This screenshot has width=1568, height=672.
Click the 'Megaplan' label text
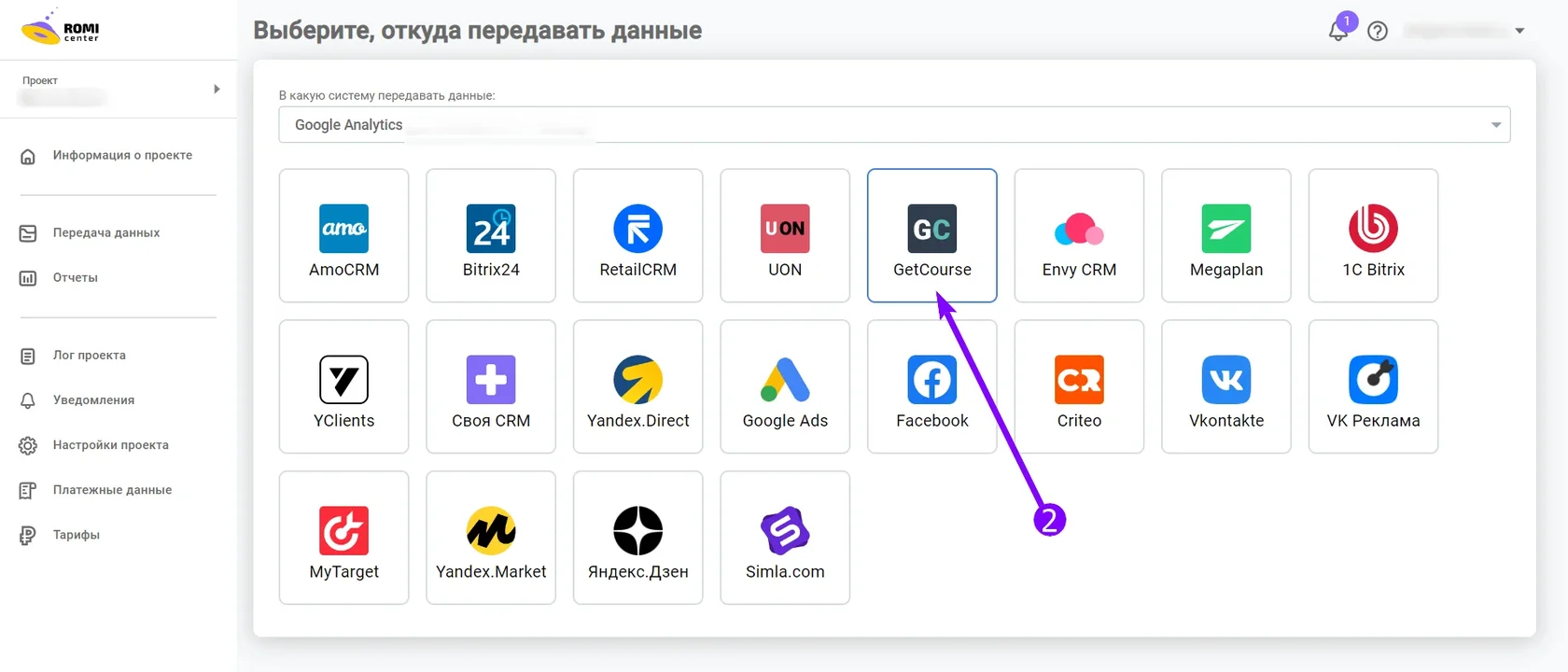click(1226, 270)
